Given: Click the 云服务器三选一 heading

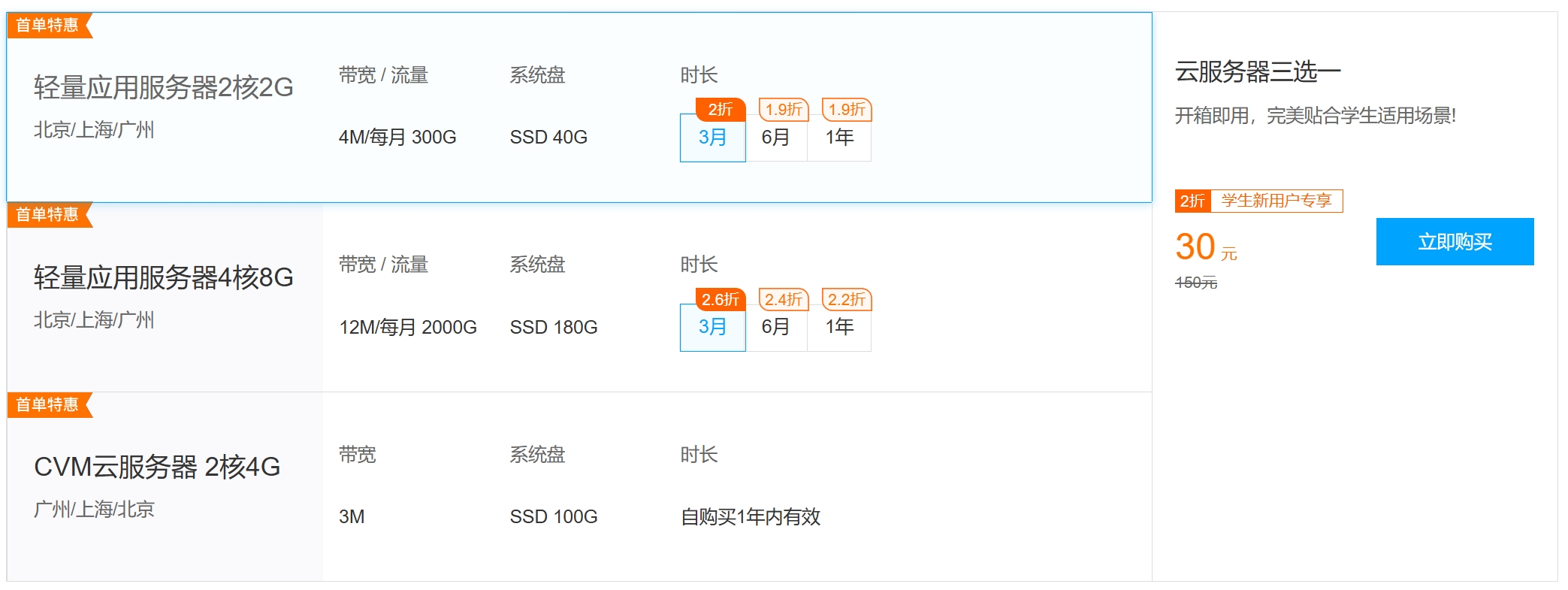Looking at the screenshot, I should click(x=1258, y=72).
